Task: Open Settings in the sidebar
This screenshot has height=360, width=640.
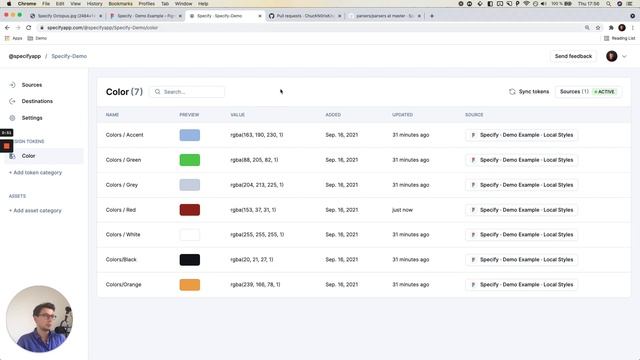Action: point(32,118)
